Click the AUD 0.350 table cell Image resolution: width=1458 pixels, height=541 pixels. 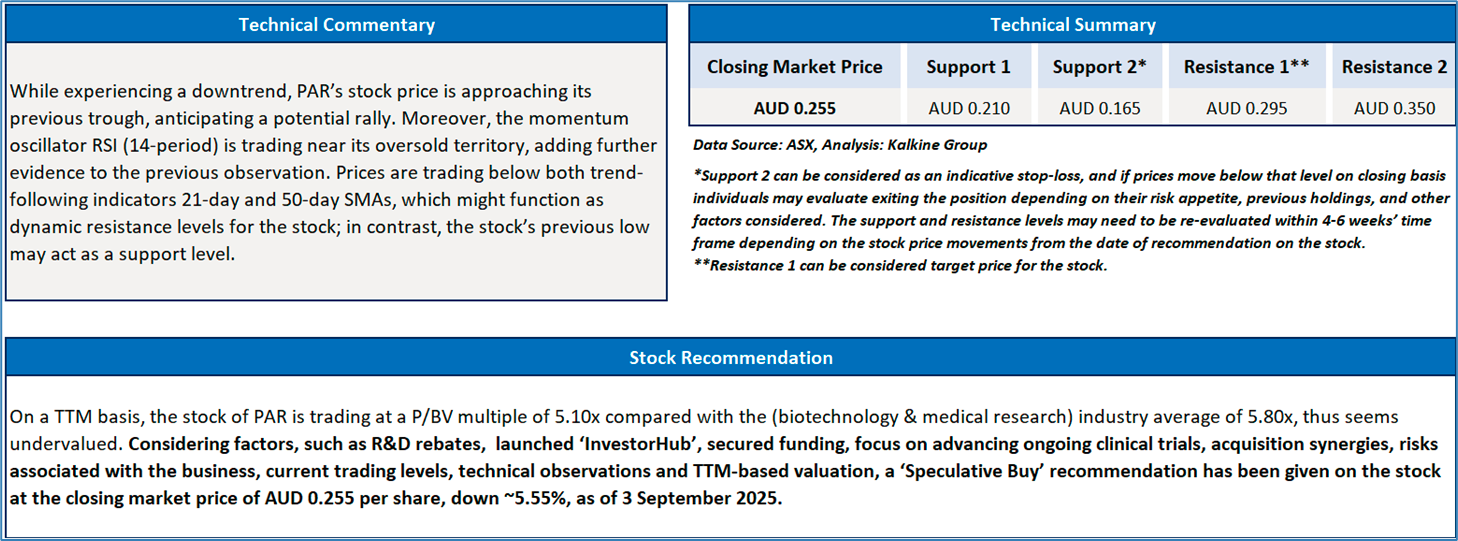click(x=1394, y=108)
